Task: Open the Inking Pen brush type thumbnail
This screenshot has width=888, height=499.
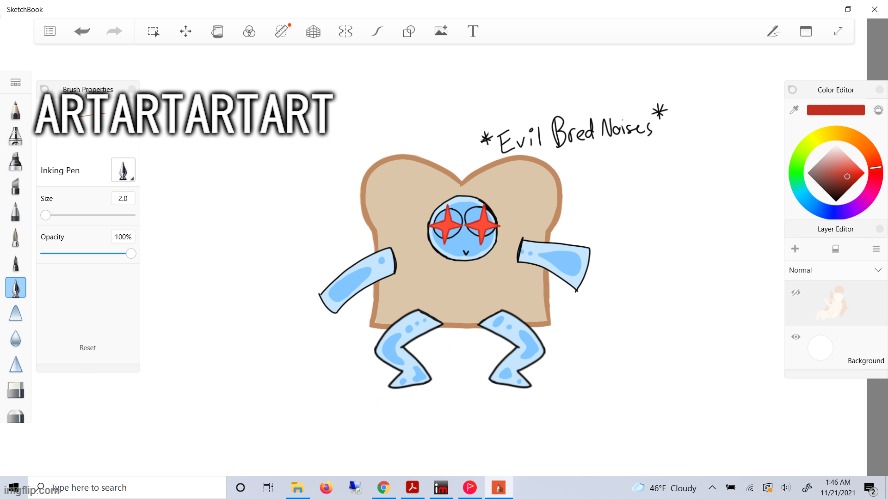Action: pos(123,170)
